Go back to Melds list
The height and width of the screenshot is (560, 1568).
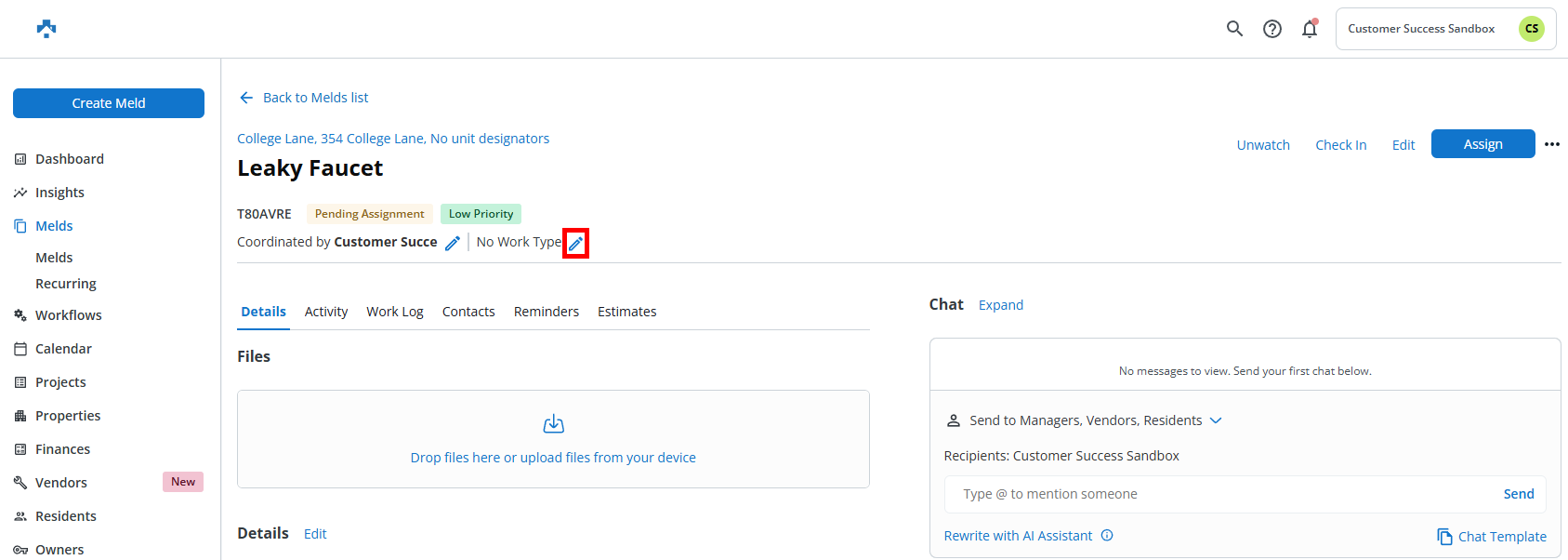pyautogui.click(x=304, y=98)
